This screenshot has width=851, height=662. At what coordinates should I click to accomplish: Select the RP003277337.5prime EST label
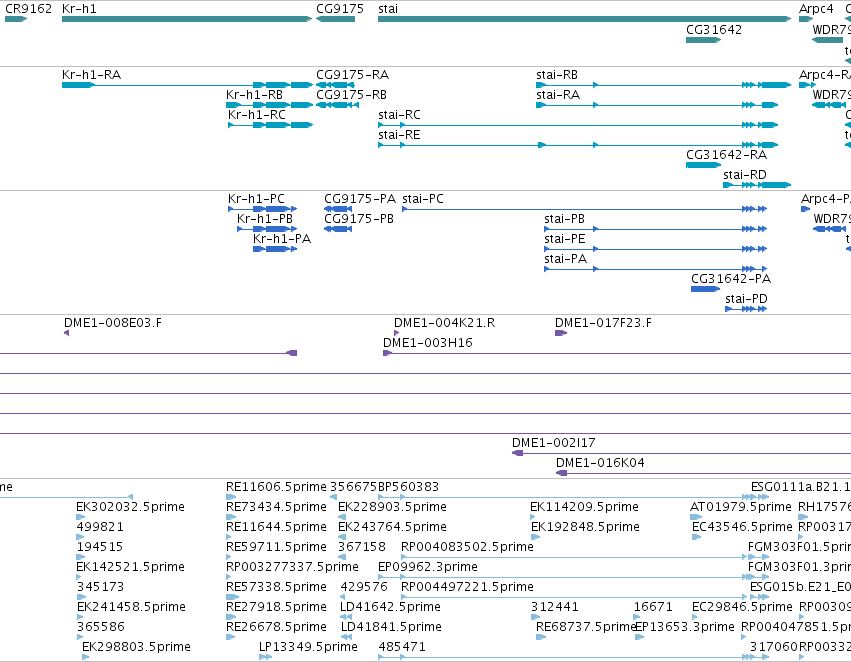click(292, 567)
